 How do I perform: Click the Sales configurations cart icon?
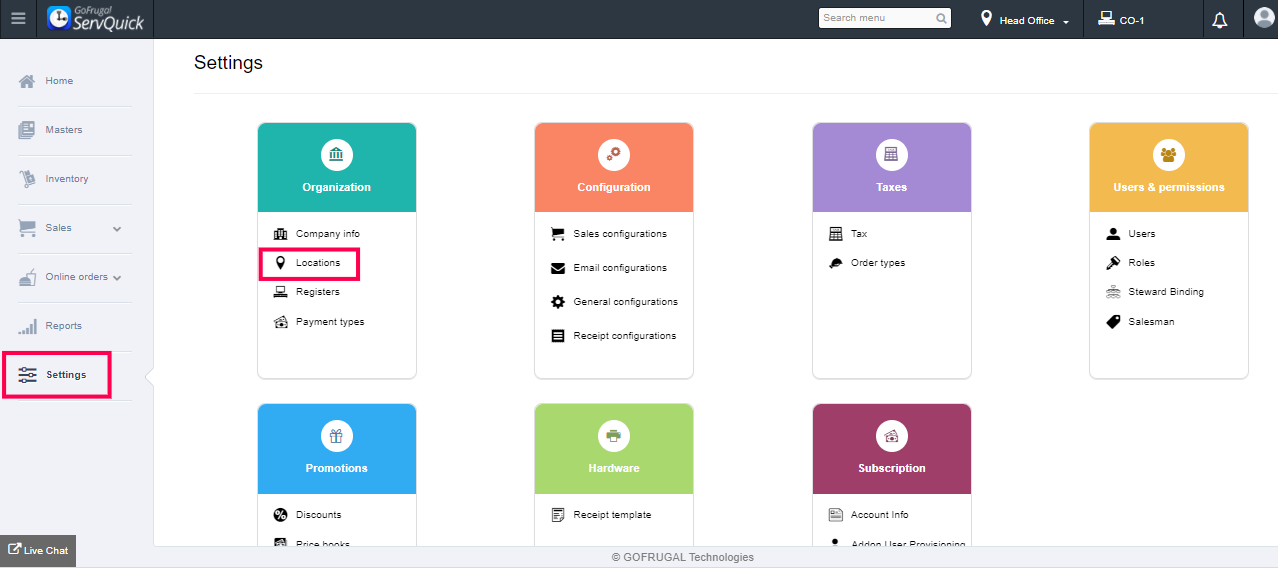tap(558, 234)
